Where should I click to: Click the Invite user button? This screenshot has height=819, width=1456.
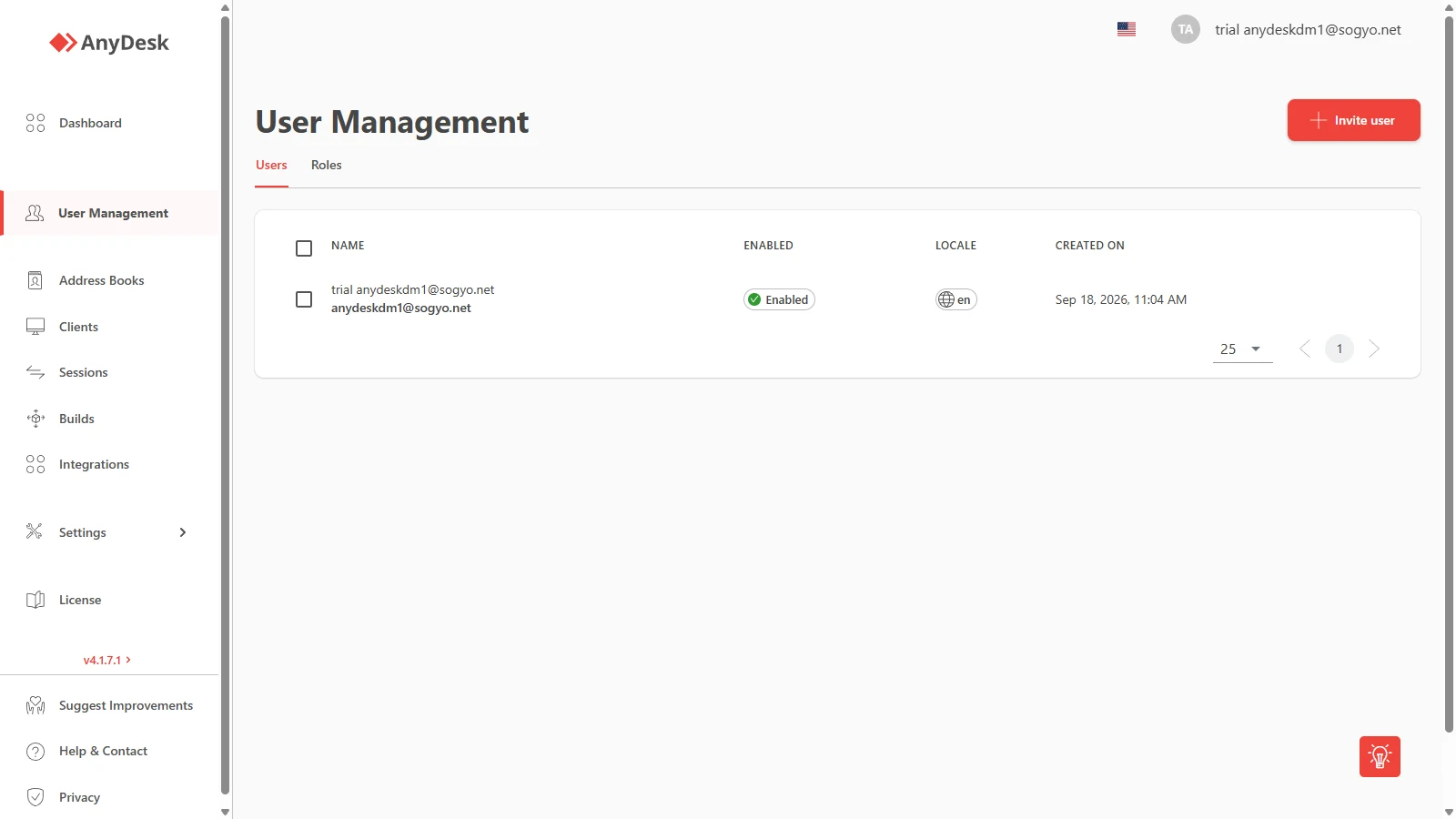[x=1353, y=120]
